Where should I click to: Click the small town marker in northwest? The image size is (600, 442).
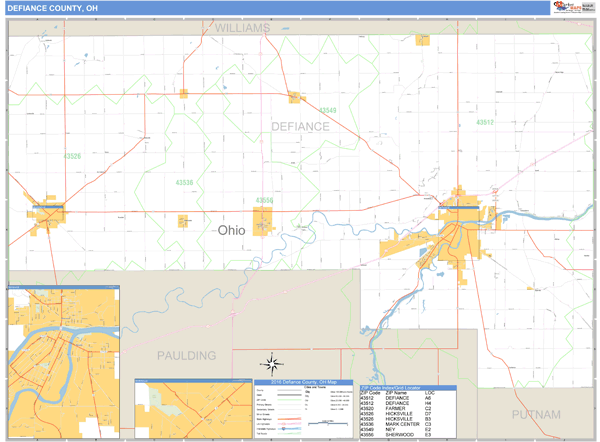coord(184,93)
